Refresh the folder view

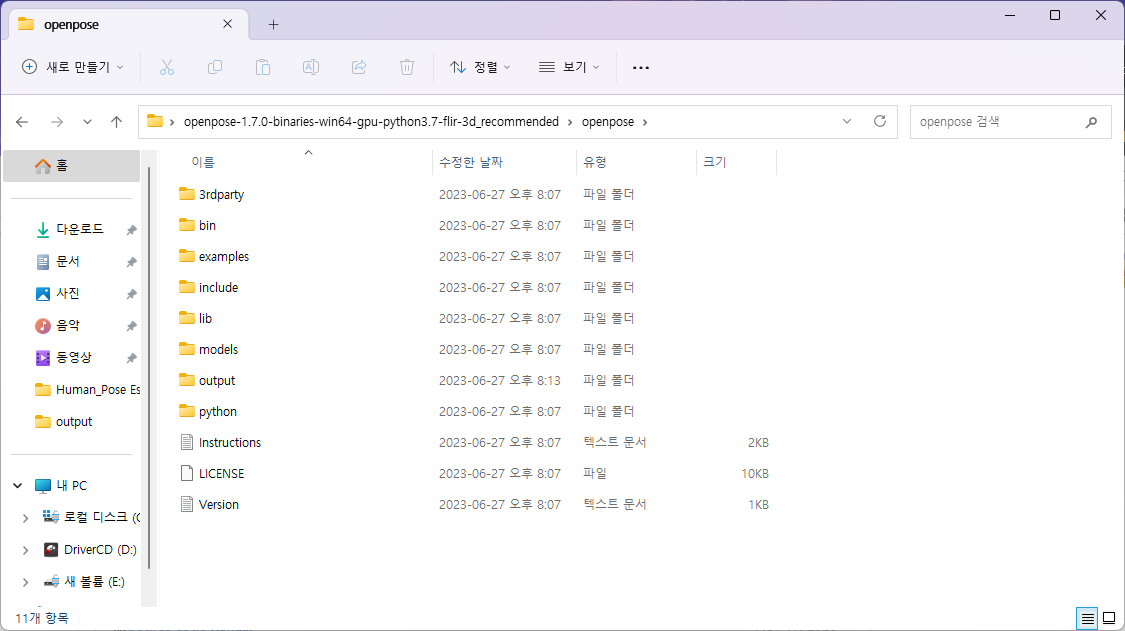click(880, 121)
